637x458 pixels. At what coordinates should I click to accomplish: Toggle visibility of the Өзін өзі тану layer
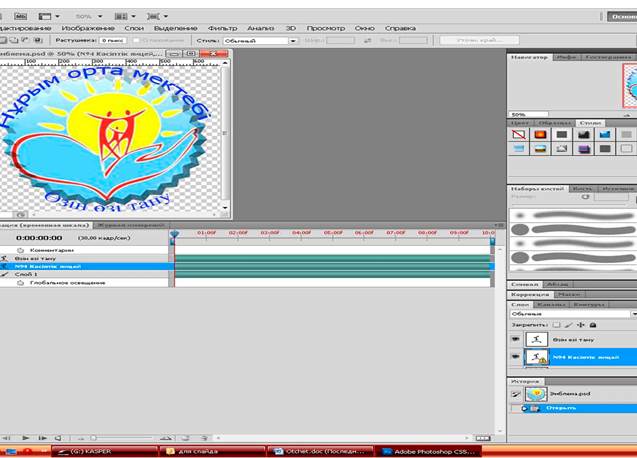click(515, 340)
